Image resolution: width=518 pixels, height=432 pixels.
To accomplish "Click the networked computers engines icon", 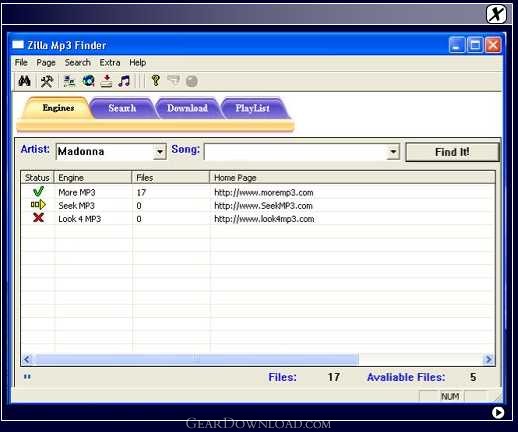I will (69, 81).
